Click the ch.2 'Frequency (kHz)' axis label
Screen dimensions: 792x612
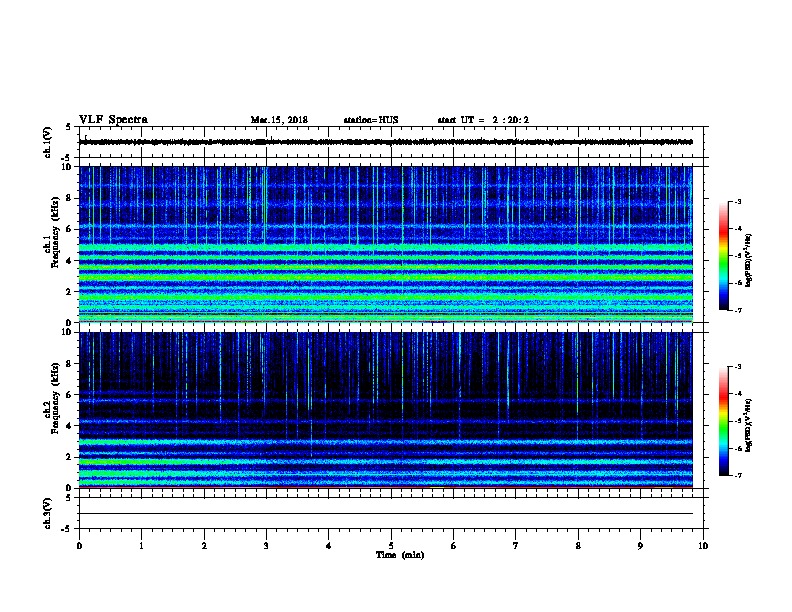click(55, 398)
